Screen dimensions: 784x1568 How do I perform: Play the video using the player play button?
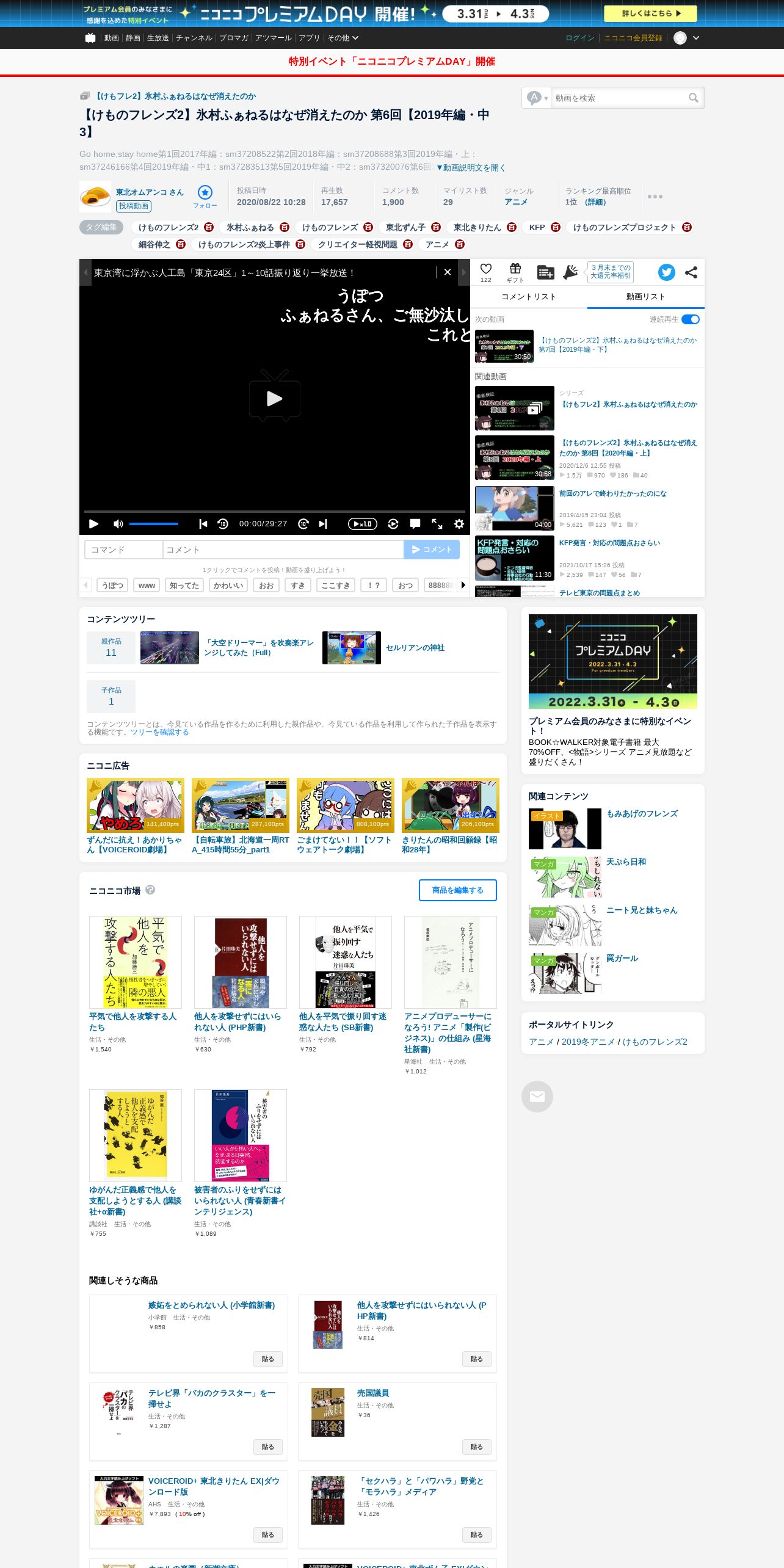93,524
